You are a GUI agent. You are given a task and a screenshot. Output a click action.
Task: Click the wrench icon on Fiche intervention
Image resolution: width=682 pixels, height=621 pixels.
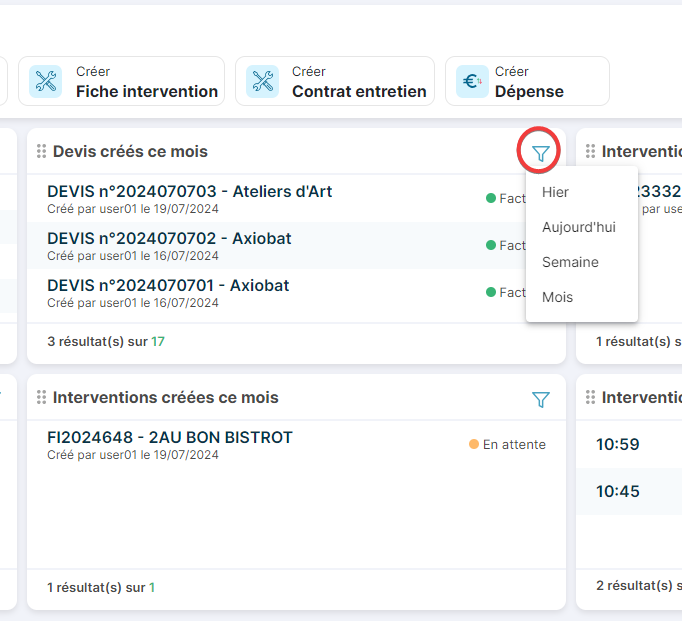tap(45, 81)
